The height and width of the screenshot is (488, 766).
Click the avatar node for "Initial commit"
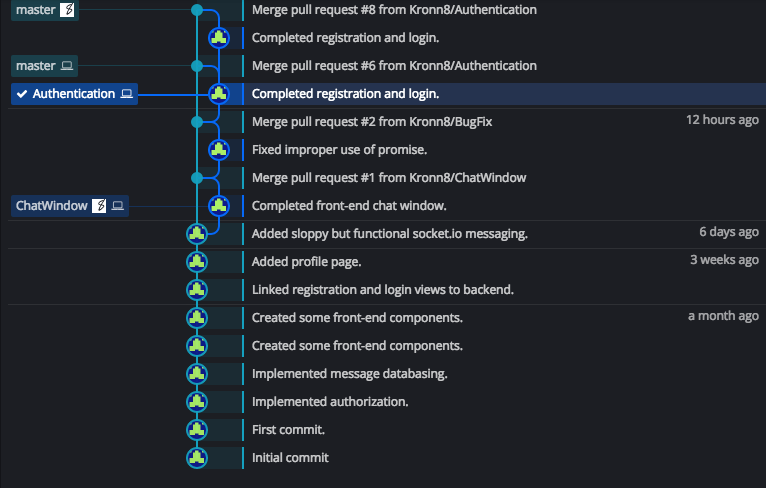[x=197, y=458]
